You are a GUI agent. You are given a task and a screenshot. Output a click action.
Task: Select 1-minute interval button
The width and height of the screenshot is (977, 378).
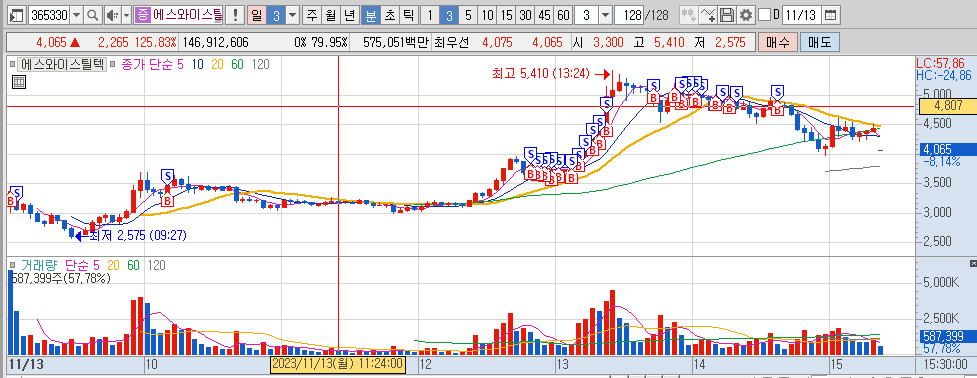tap(429, 15)
